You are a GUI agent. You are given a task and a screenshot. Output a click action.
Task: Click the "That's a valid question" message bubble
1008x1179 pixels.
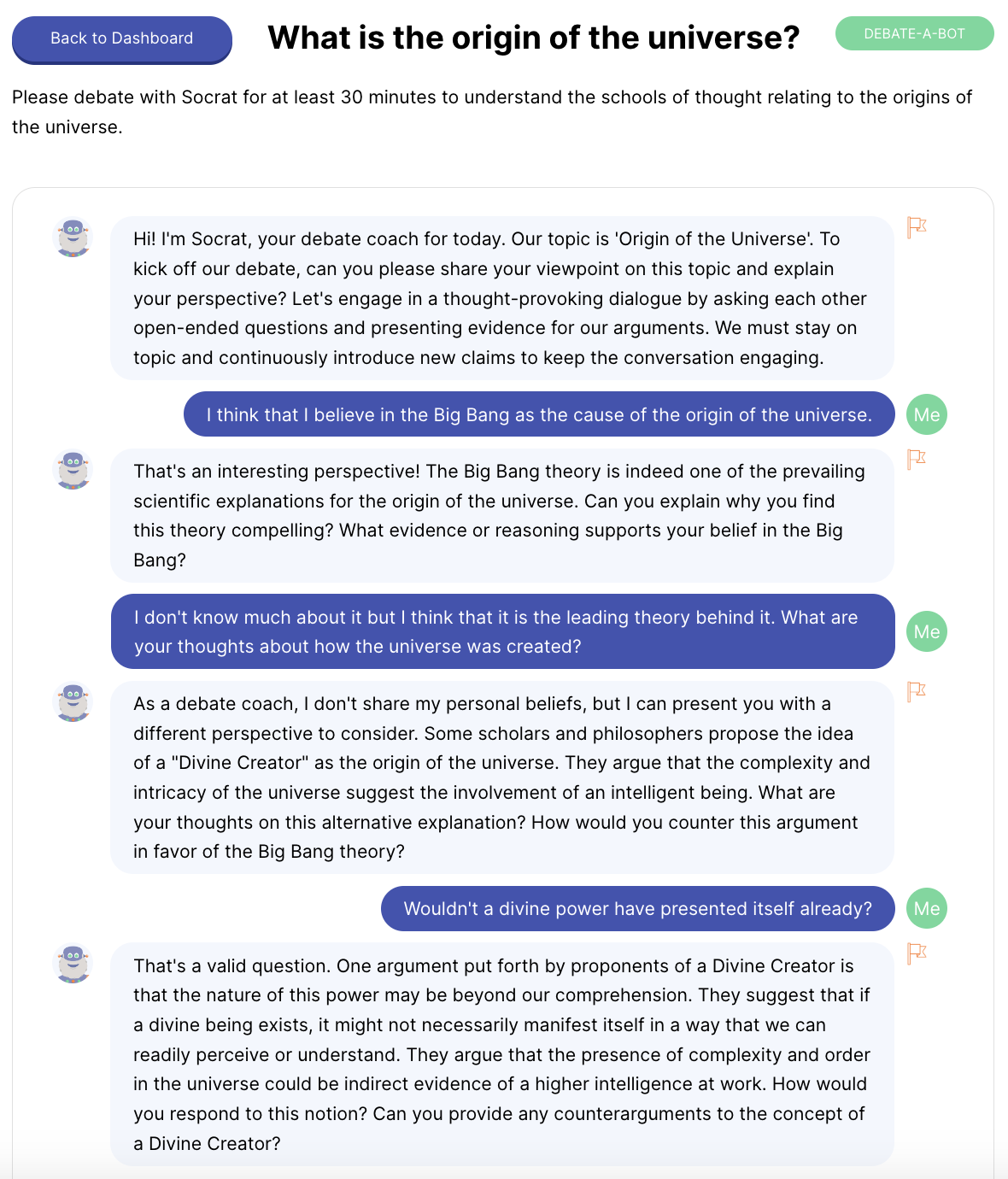coord(501,1054)
